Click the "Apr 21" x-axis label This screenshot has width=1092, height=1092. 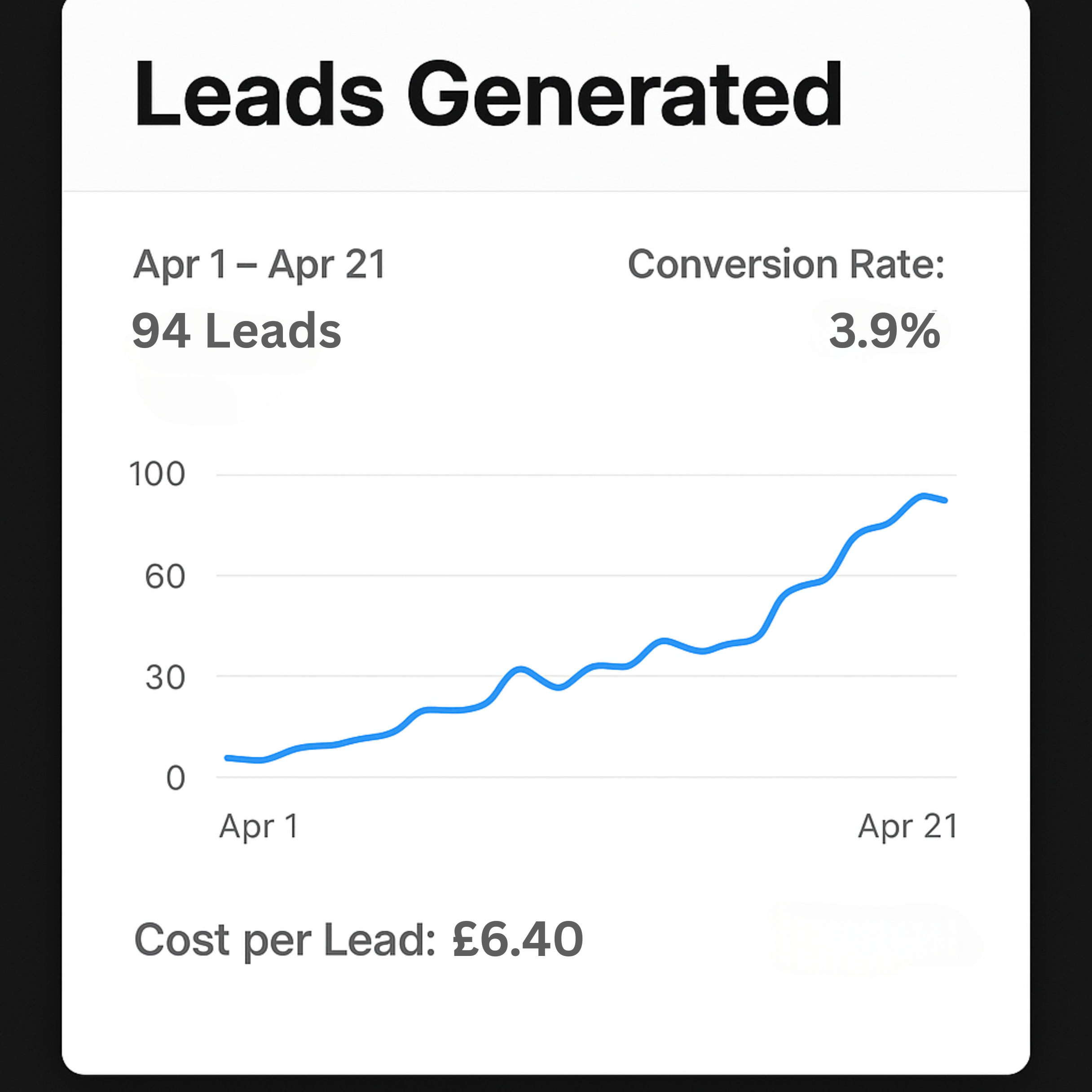(907, 826)
